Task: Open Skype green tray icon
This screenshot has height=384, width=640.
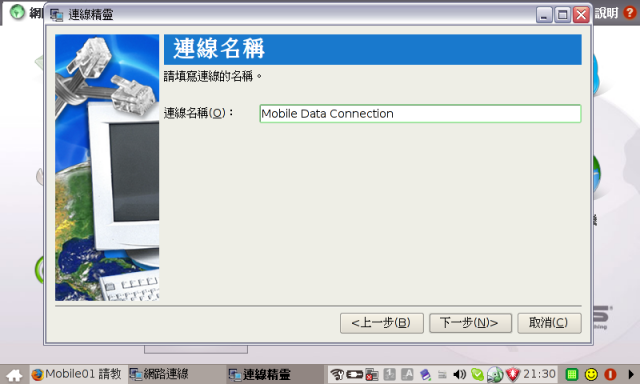Action: pos(477,374)
